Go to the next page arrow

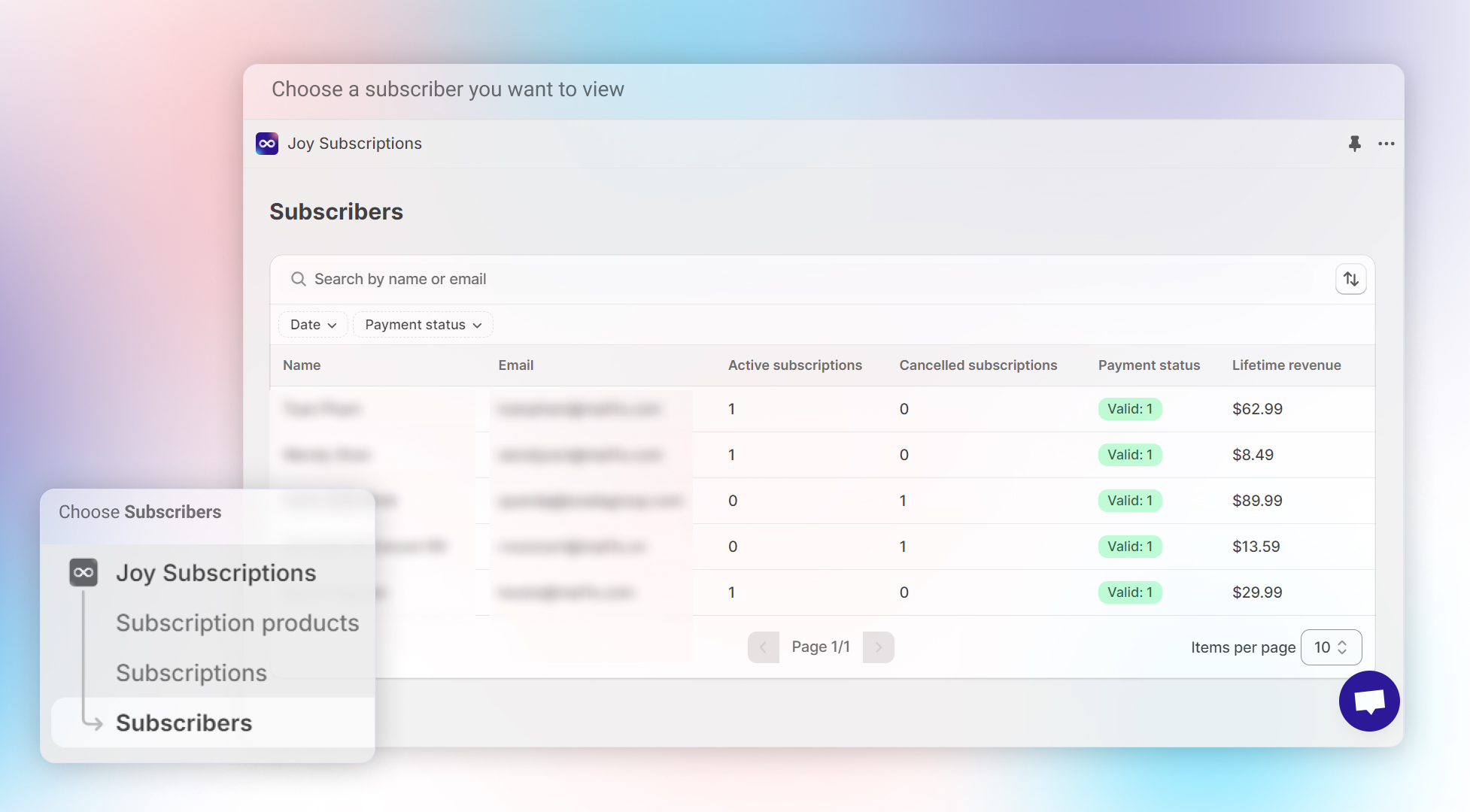[878, 647]
